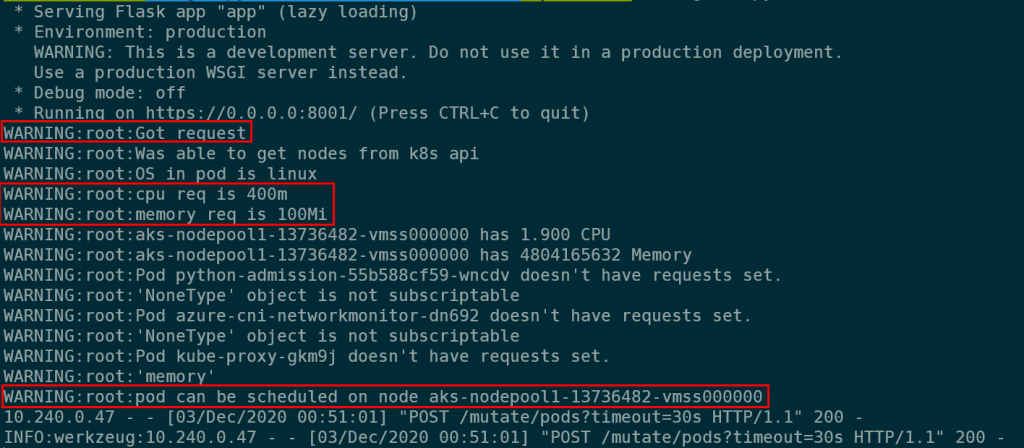Image resolution: width=1024 pixels, height=448 pixels.
Task: Click the 'Got request' warning line
Action: click(x=125, y=133)
